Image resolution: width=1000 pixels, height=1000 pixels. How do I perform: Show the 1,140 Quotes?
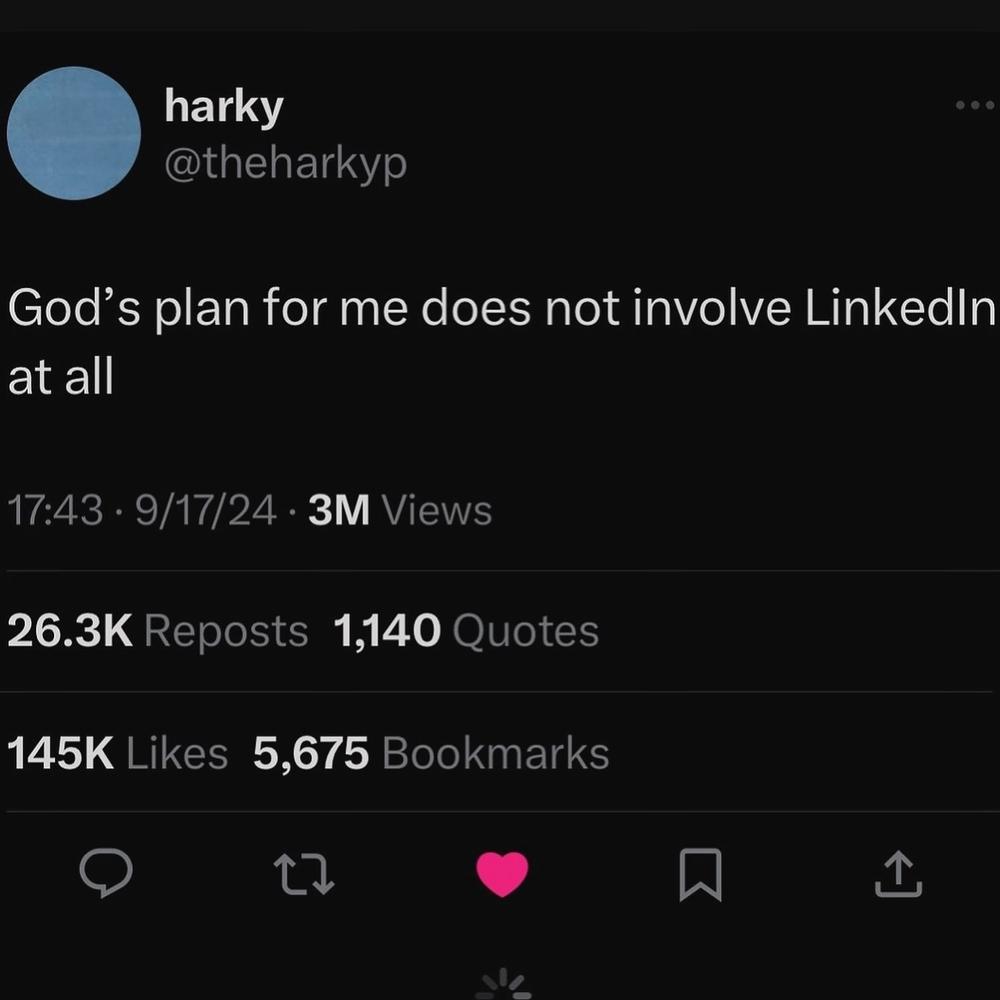[466, 631]
